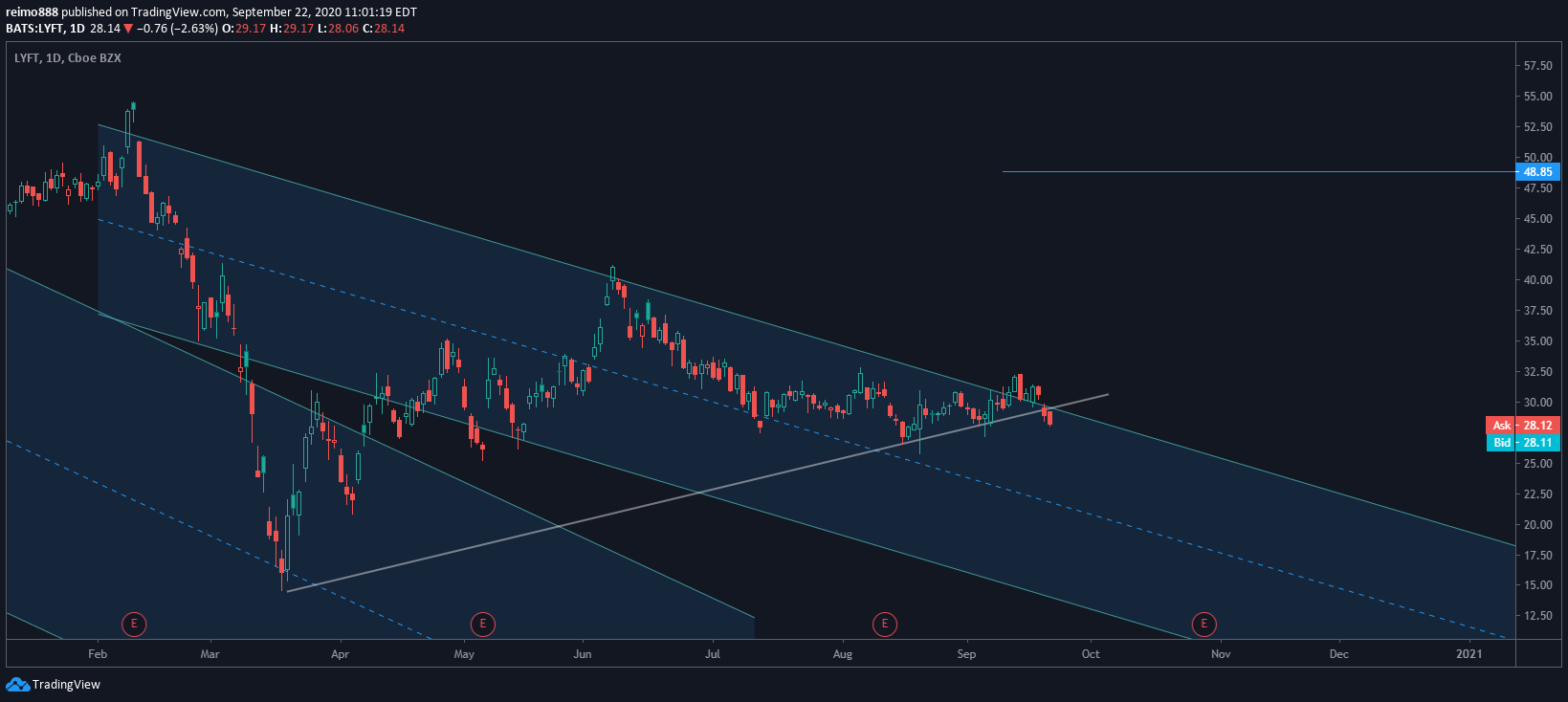The image size is (1568, 702).
Task: Click the earnings marker between Aug and Sep
Action: (x=885, y=625)
